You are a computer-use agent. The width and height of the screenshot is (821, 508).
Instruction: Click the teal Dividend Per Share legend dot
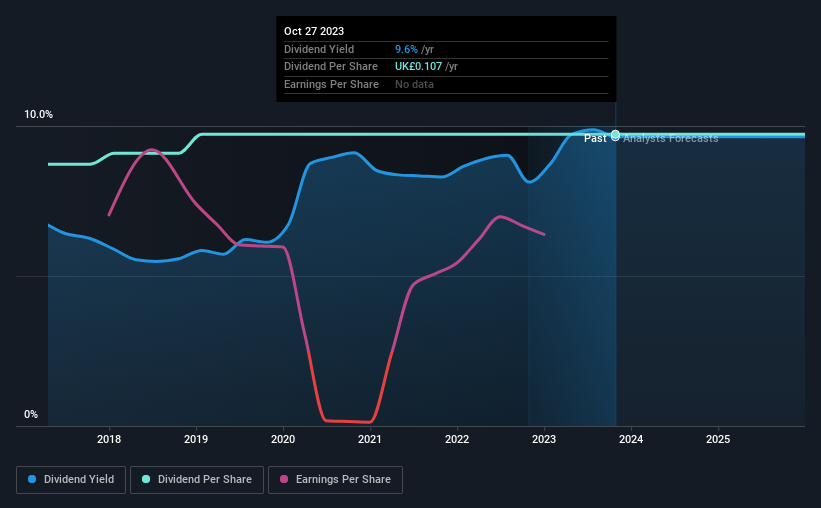click(146, 479)
